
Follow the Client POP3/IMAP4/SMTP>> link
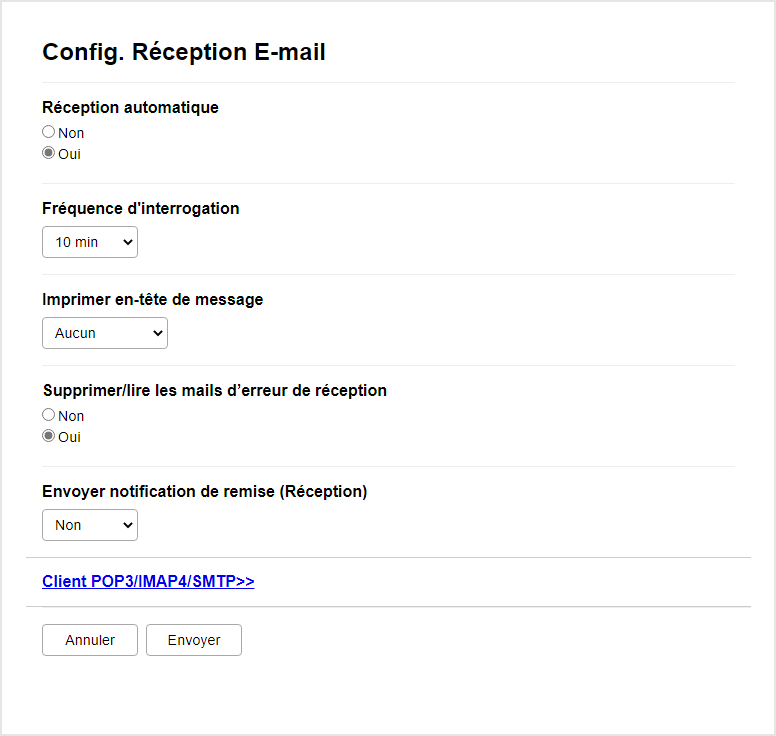point(148,581)
